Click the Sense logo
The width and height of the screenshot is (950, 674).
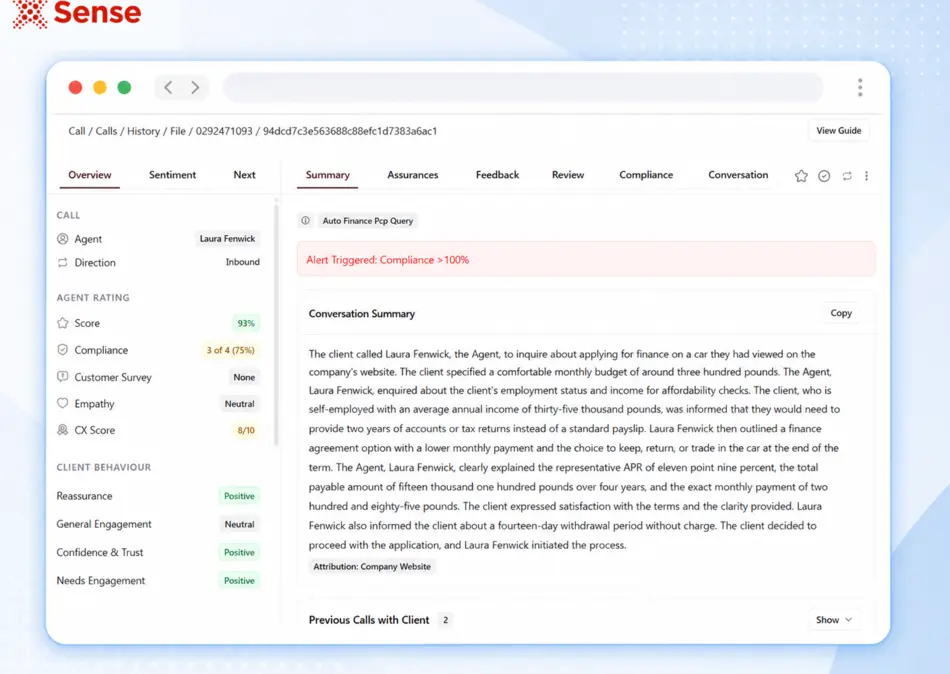77,13
